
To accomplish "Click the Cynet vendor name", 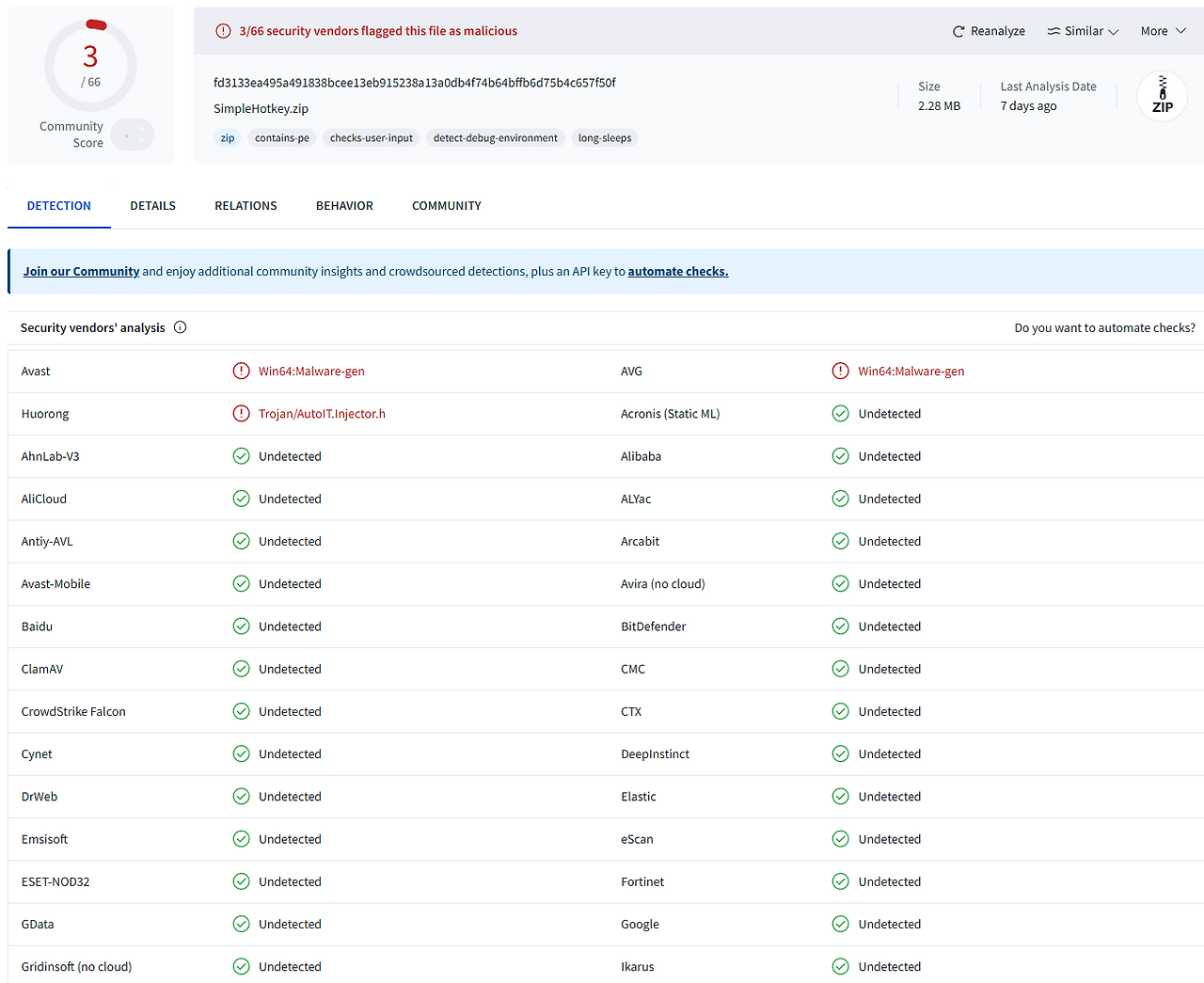I will point(37,754).
